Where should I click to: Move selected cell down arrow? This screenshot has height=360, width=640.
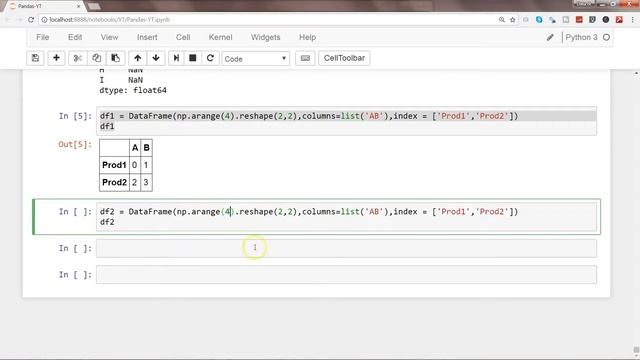click(156, 58)
